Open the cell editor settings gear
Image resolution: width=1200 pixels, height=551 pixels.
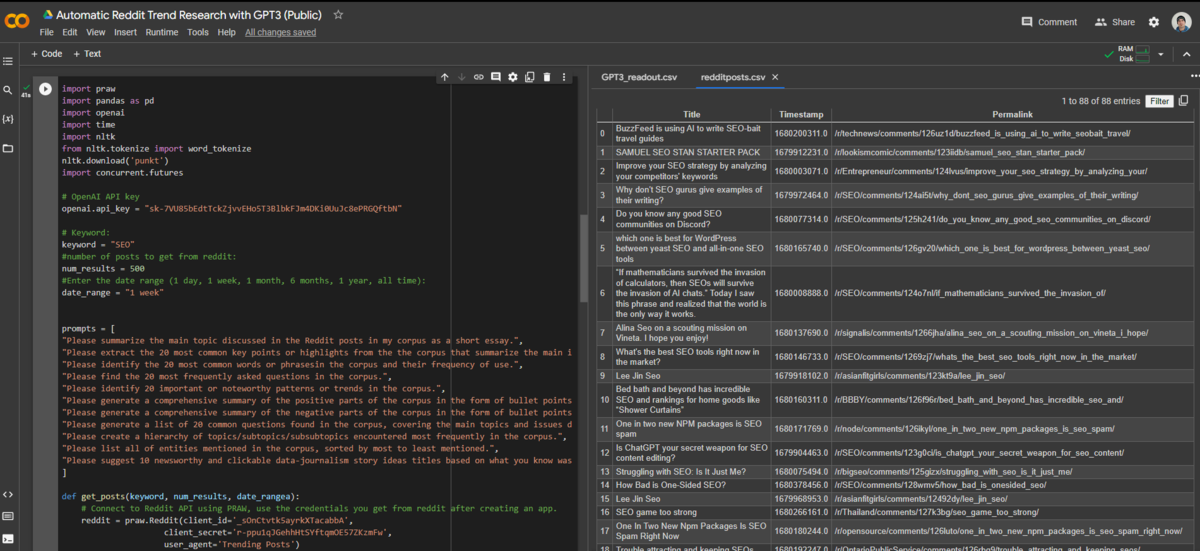[x=513, y=77]
